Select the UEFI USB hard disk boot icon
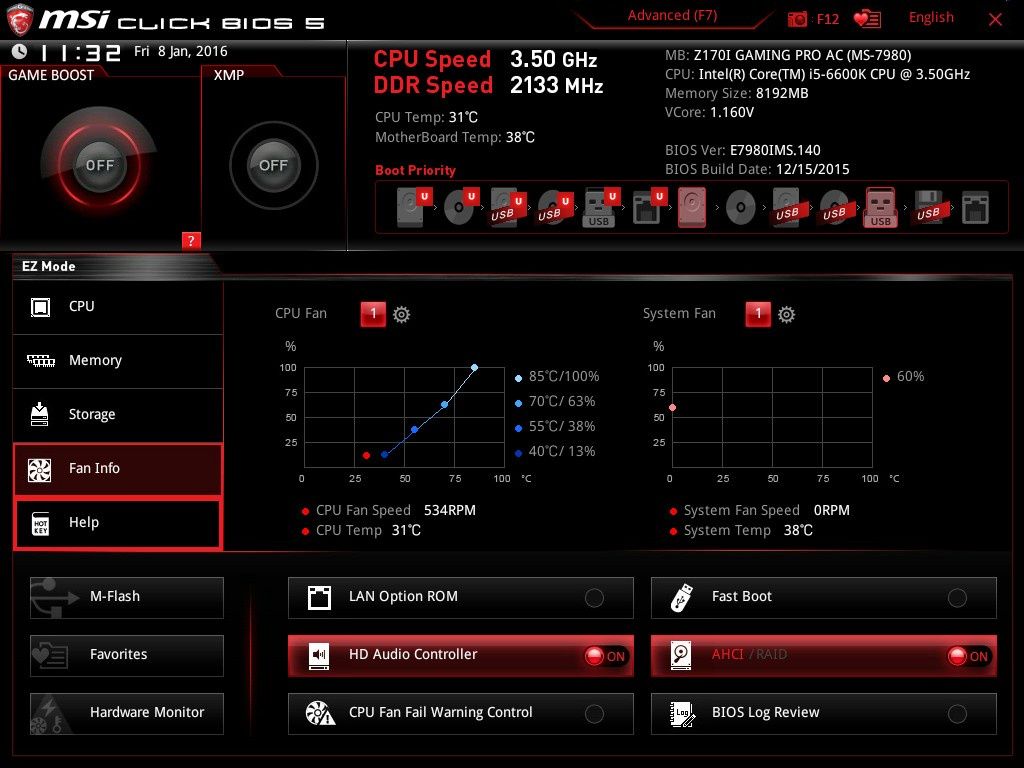The image size is (1024, 768). [x=508, y=207]
